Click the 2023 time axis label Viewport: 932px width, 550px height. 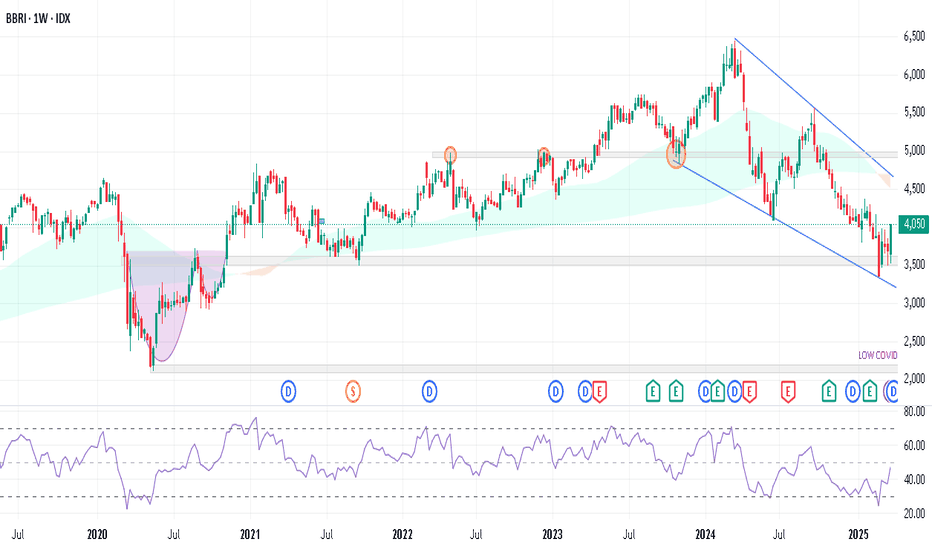coord(552,535)
